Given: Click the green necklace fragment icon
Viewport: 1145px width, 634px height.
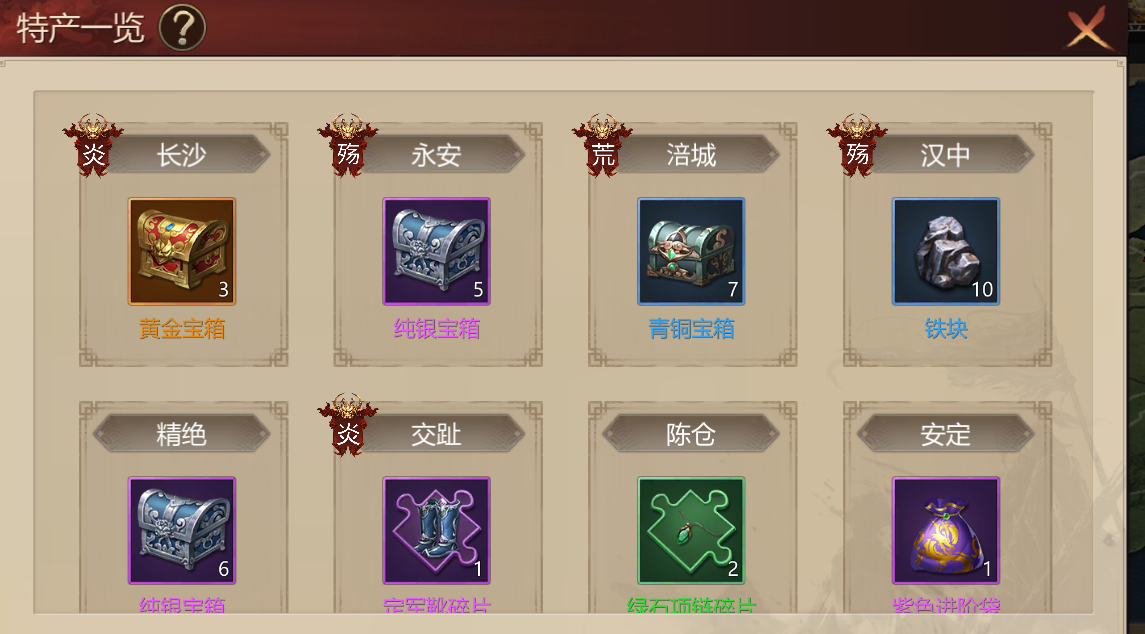Looking at the screenshot, I should (692, 530).
